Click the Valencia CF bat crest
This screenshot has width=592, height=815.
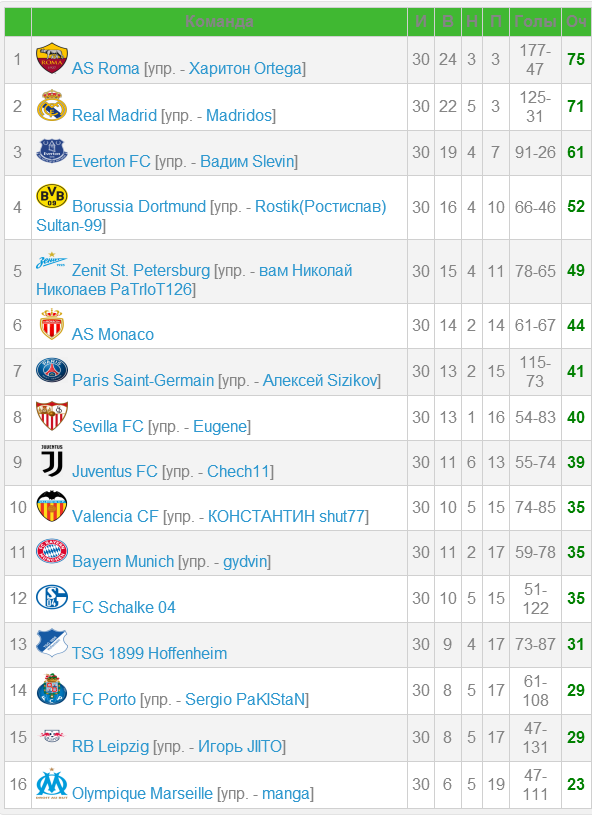pyautogui.click(x=51, y=506)
